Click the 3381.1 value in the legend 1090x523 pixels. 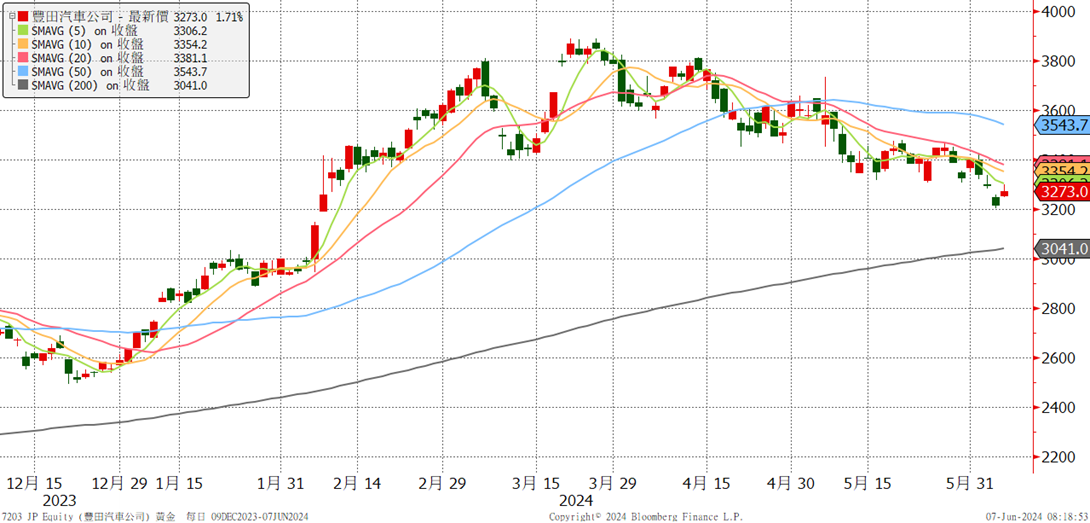click(x=189, y=57)
